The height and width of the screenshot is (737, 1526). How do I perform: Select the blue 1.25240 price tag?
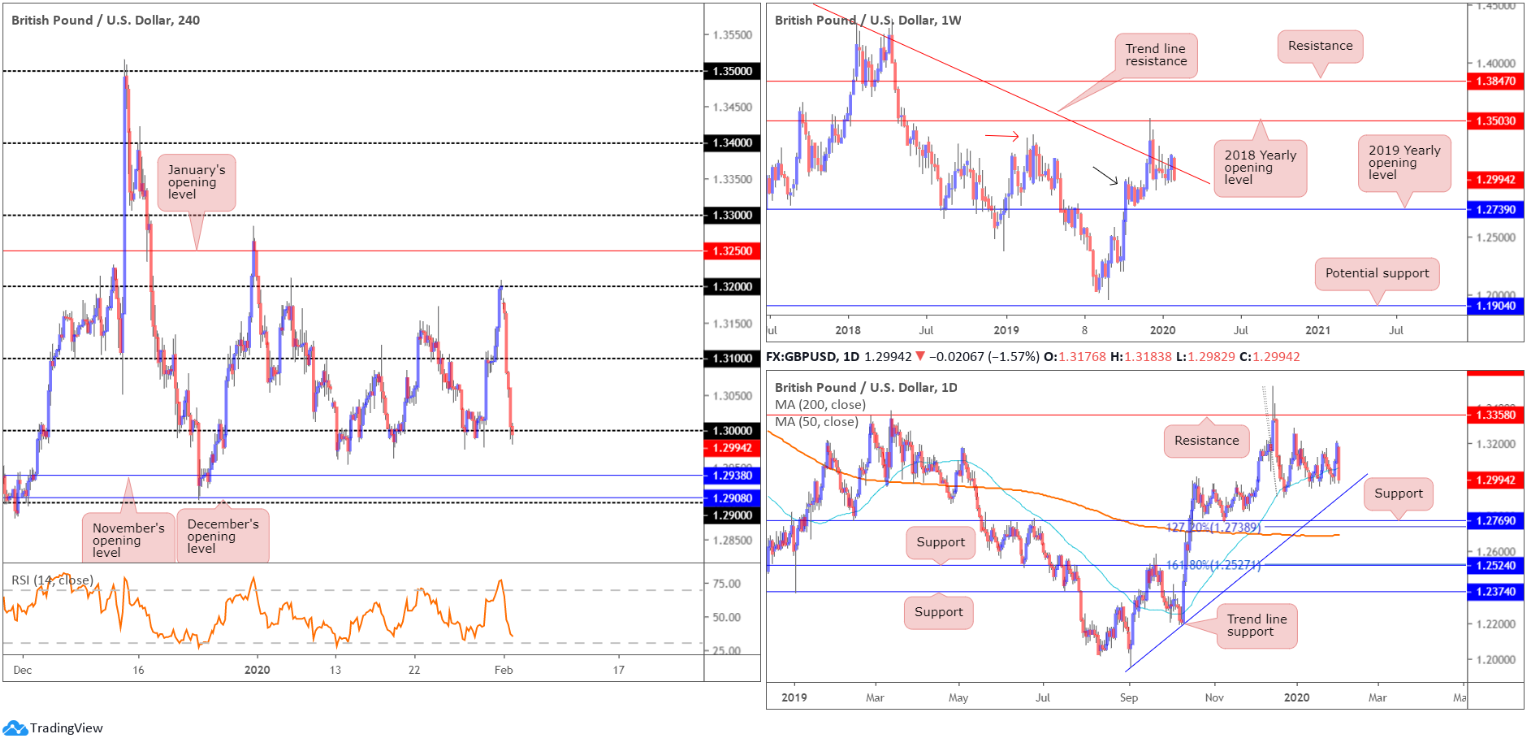pyautogui.click(x=1495, y=565)
